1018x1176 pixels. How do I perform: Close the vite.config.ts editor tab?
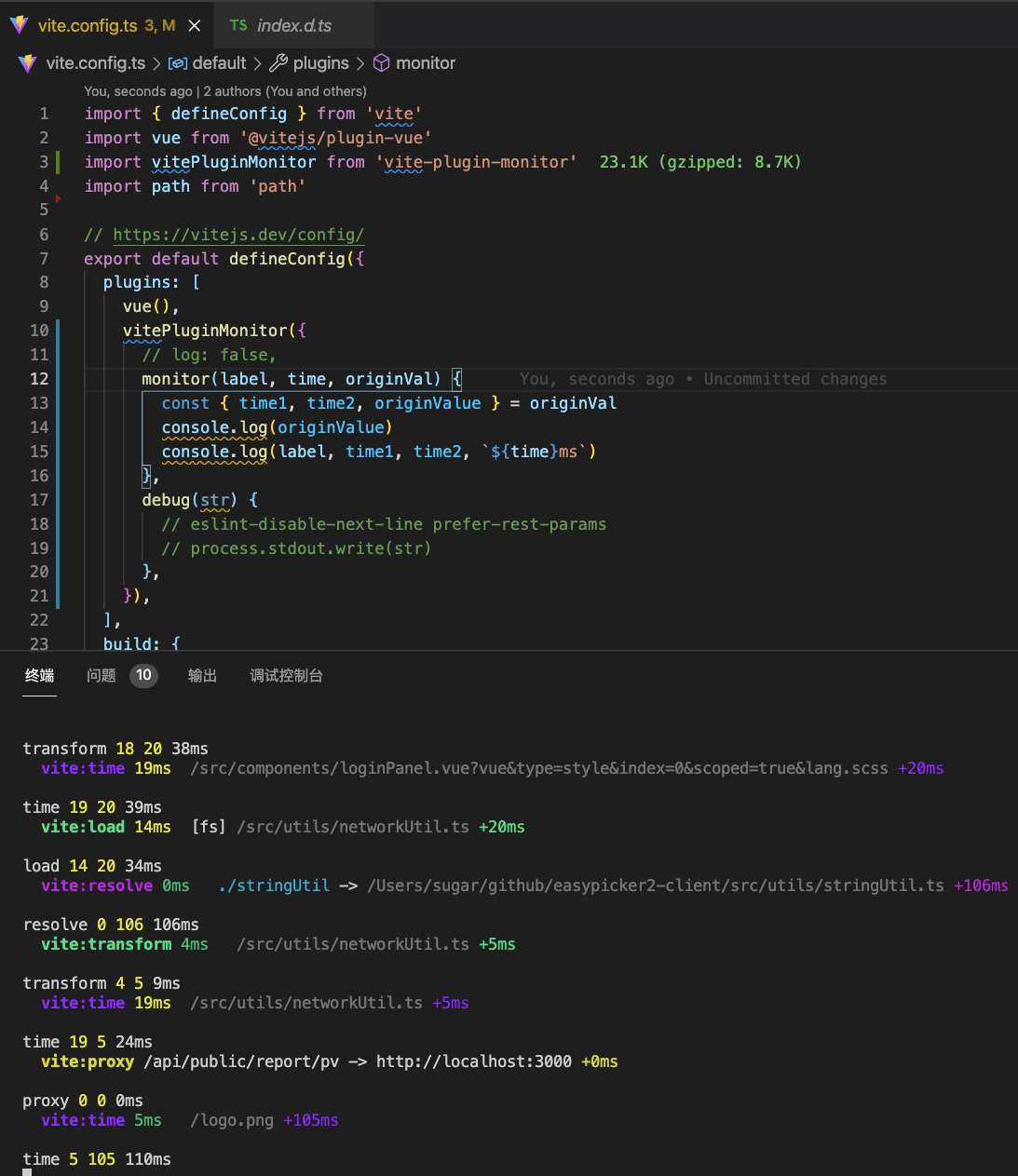tap(195, 26)
